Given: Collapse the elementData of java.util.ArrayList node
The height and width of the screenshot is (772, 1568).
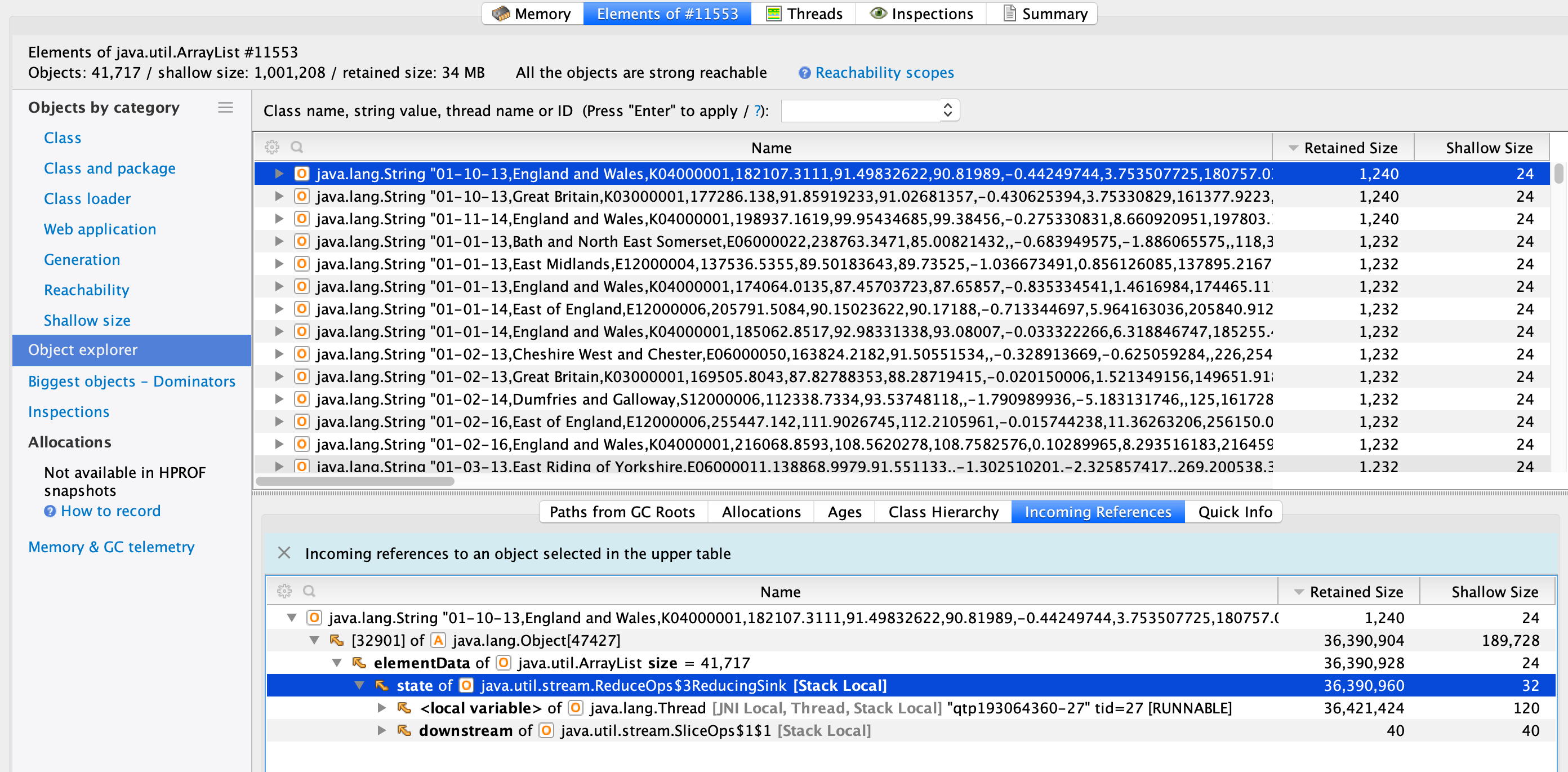Looking at the screenshot, I should click(337, 663).
